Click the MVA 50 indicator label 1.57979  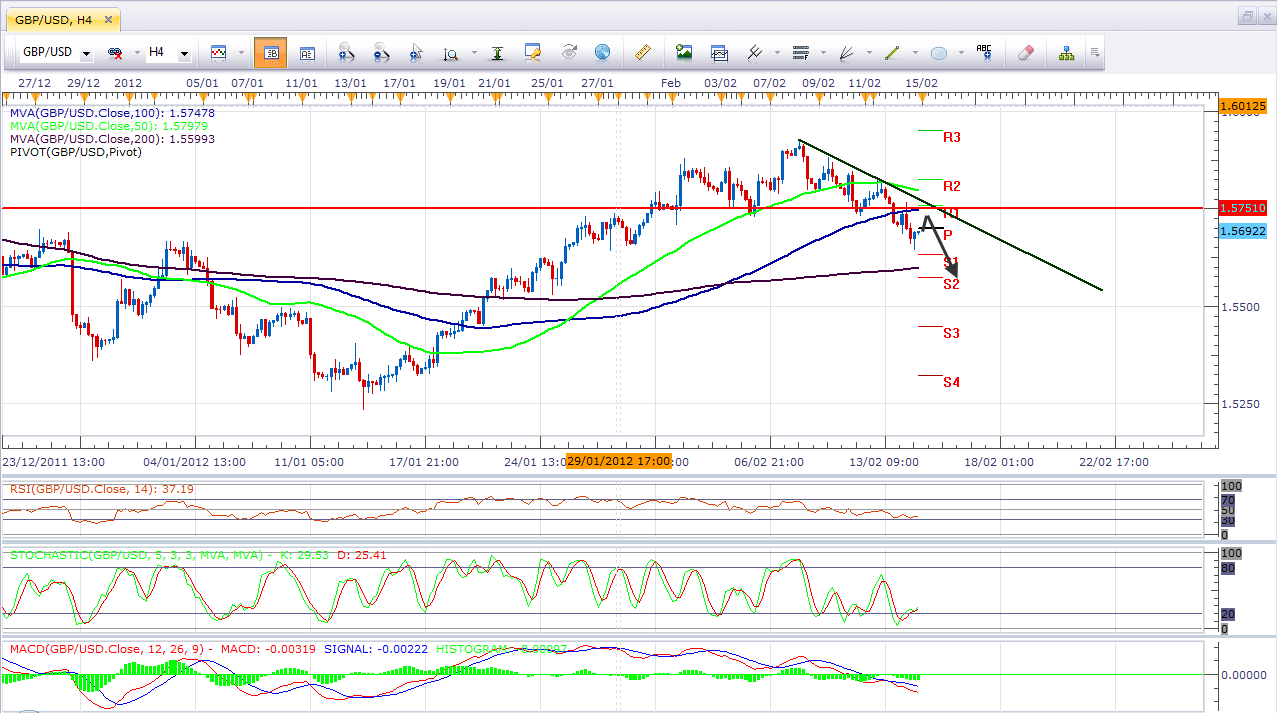click(x=108, y=126)
